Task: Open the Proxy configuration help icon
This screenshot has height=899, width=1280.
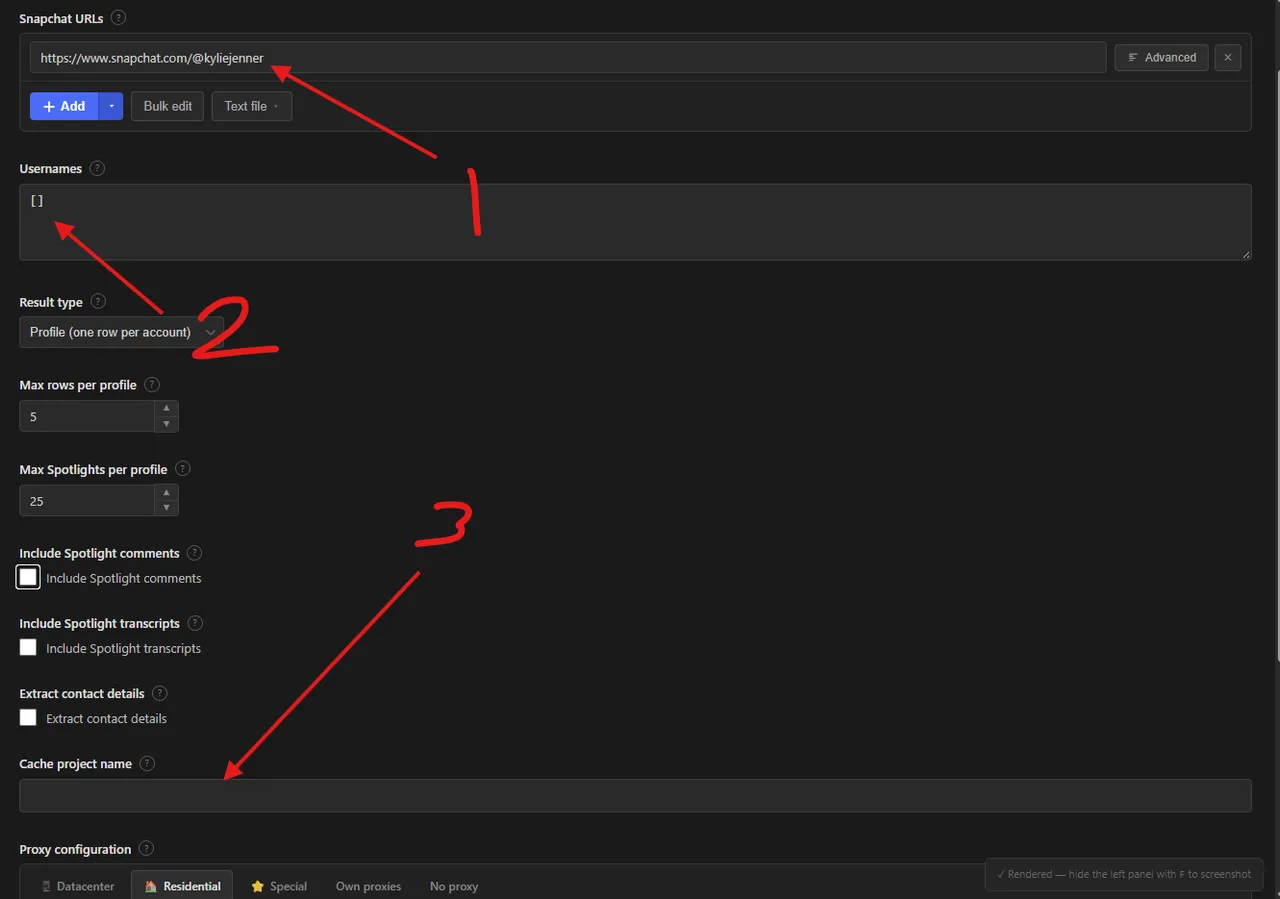Action: (147, 849)
